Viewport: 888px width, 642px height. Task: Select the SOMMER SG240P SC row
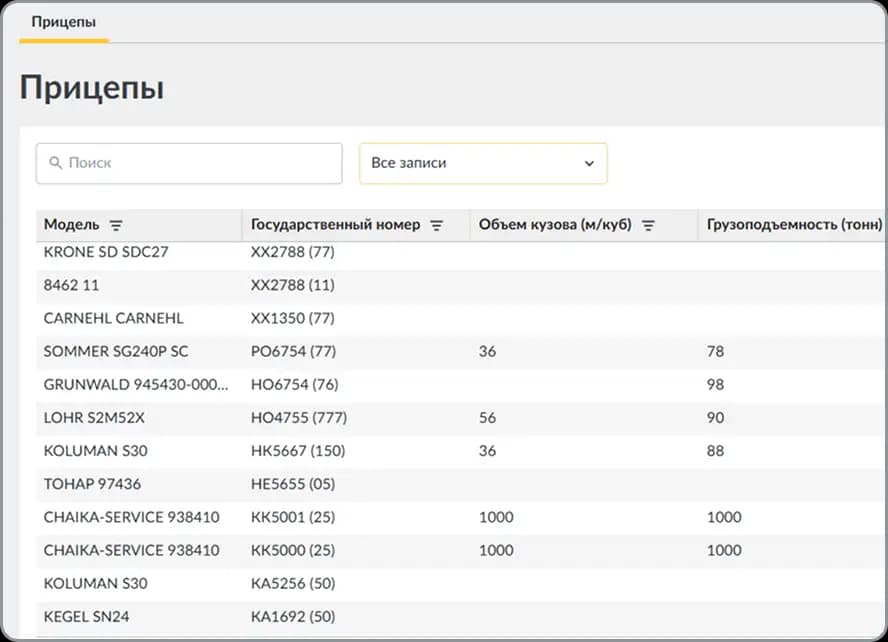click(462, 352)
